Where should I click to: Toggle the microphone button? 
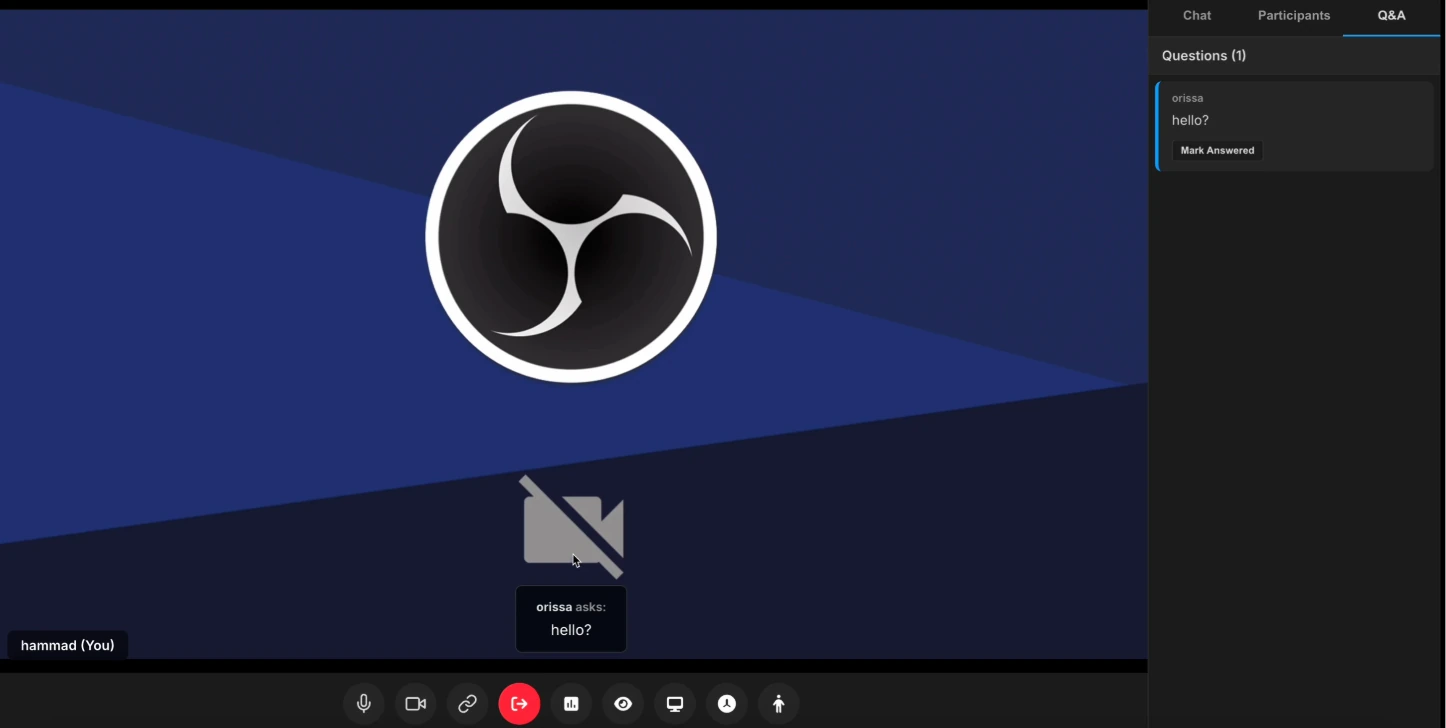(364, 704)
